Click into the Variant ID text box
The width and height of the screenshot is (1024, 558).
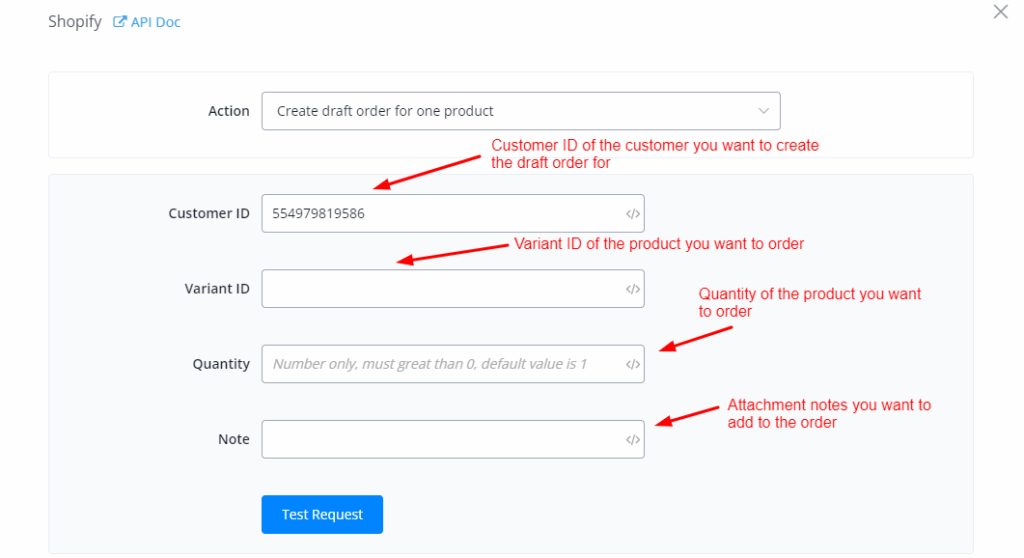pyautogui.click(x=440, y=289)
